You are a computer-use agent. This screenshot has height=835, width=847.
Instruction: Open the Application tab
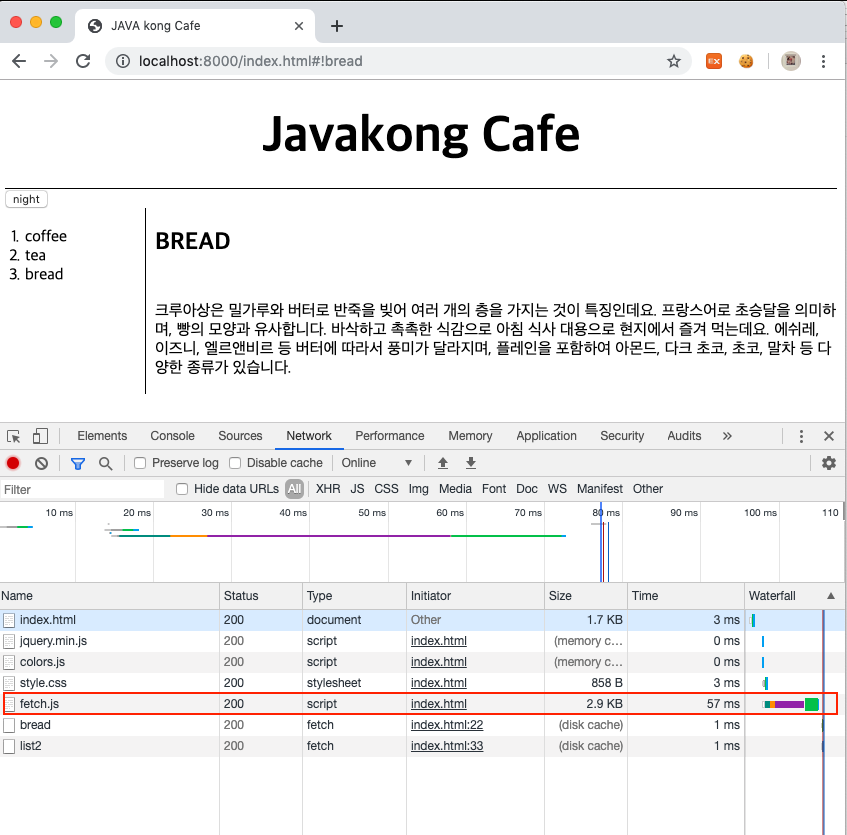546,436
